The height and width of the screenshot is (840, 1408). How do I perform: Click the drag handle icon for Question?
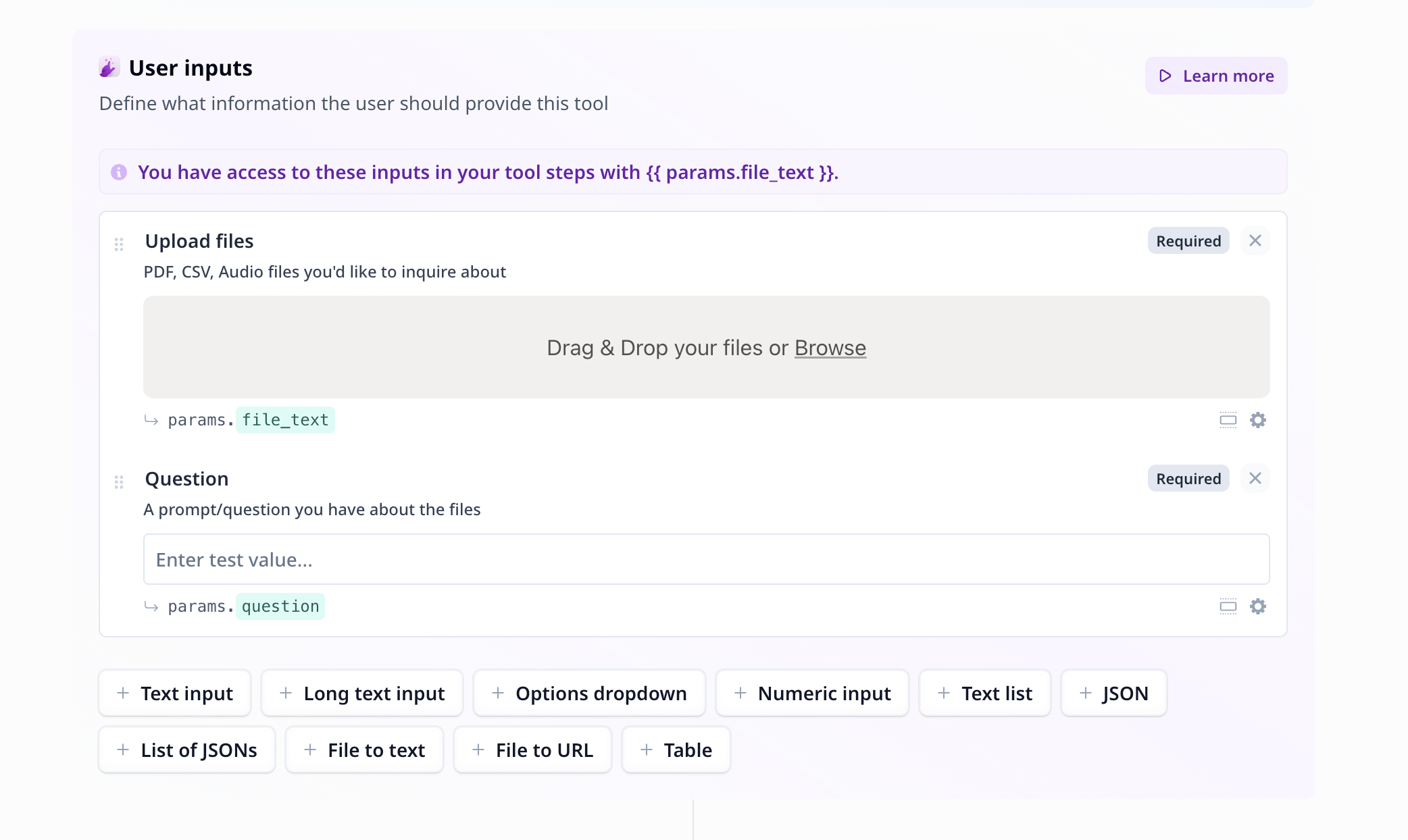click(x=119, y=479)
